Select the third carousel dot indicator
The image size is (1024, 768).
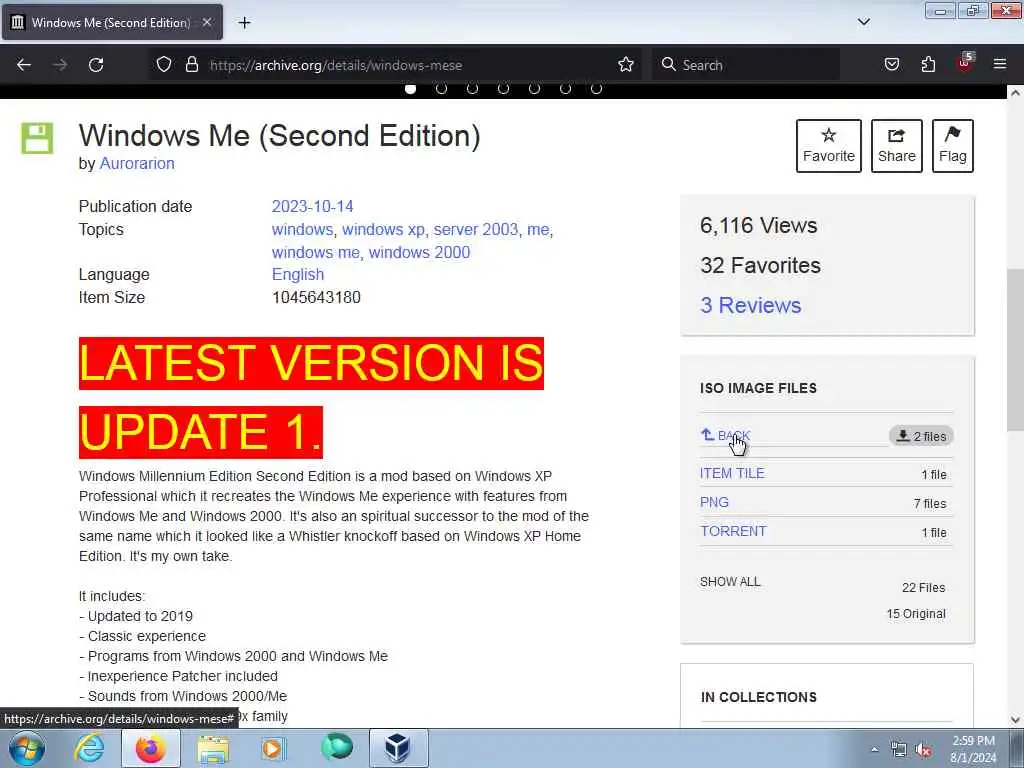[472, 88]
